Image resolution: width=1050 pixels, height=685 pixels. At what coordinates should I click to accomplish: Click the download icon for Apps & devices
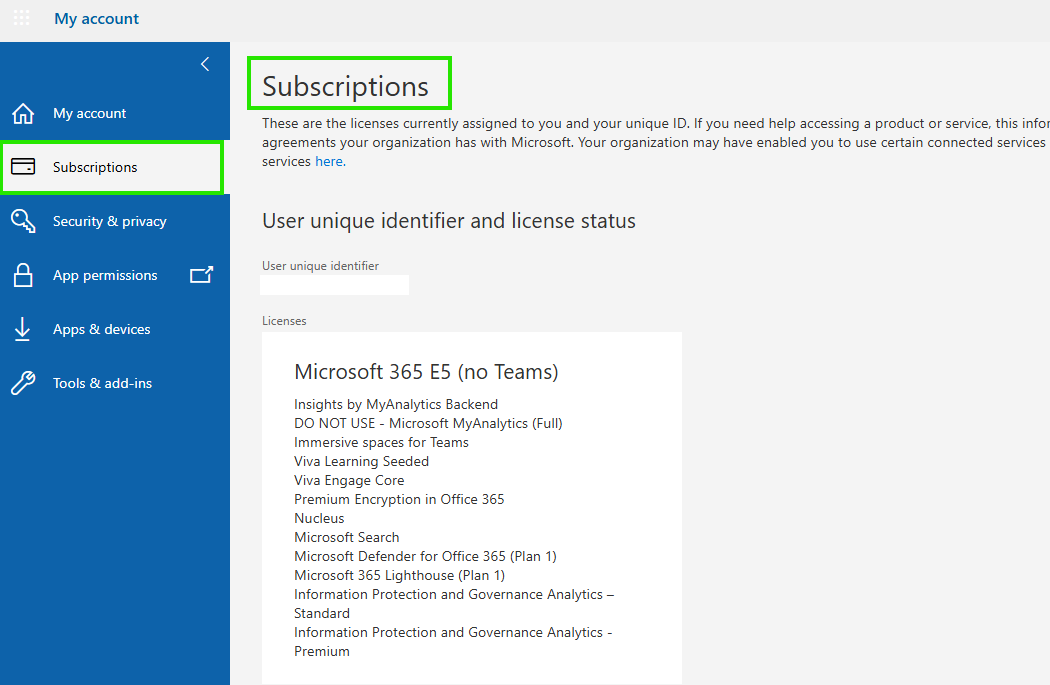[23, 329]
